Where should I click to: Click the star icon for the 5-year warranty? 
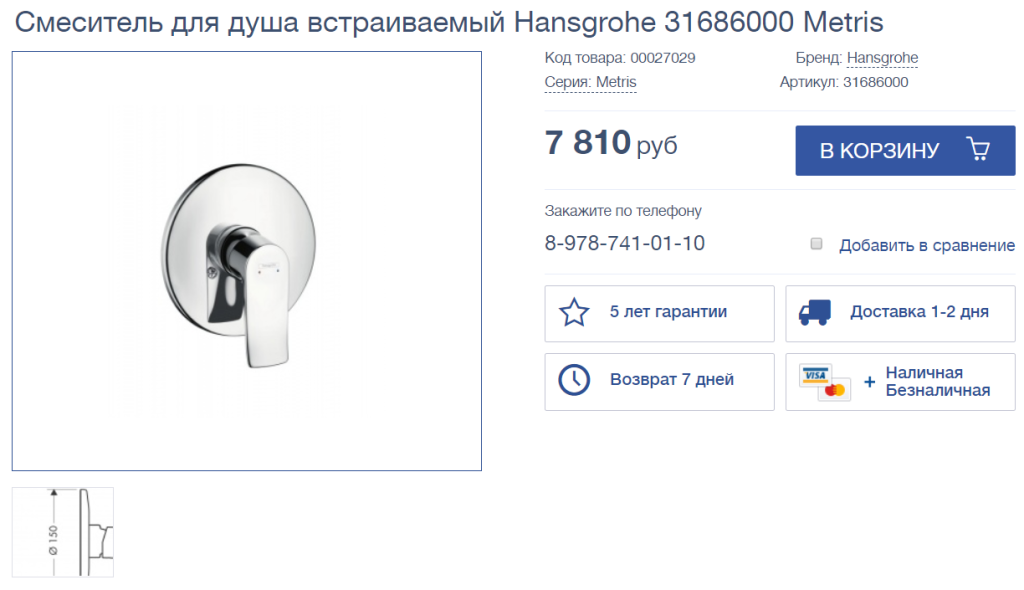[574, 312]
